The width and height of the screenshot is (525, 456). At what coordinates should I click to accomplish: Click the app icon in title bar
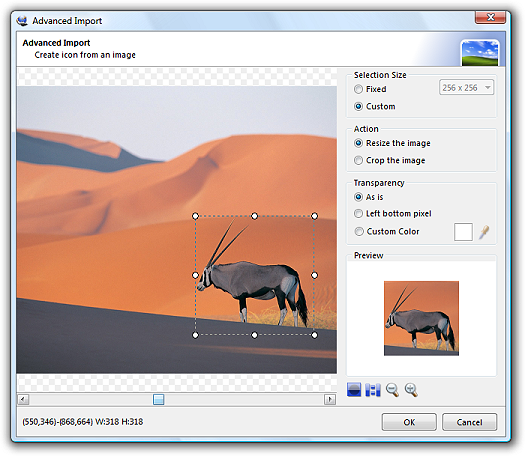pyautogui.click(x=22, y=21)
